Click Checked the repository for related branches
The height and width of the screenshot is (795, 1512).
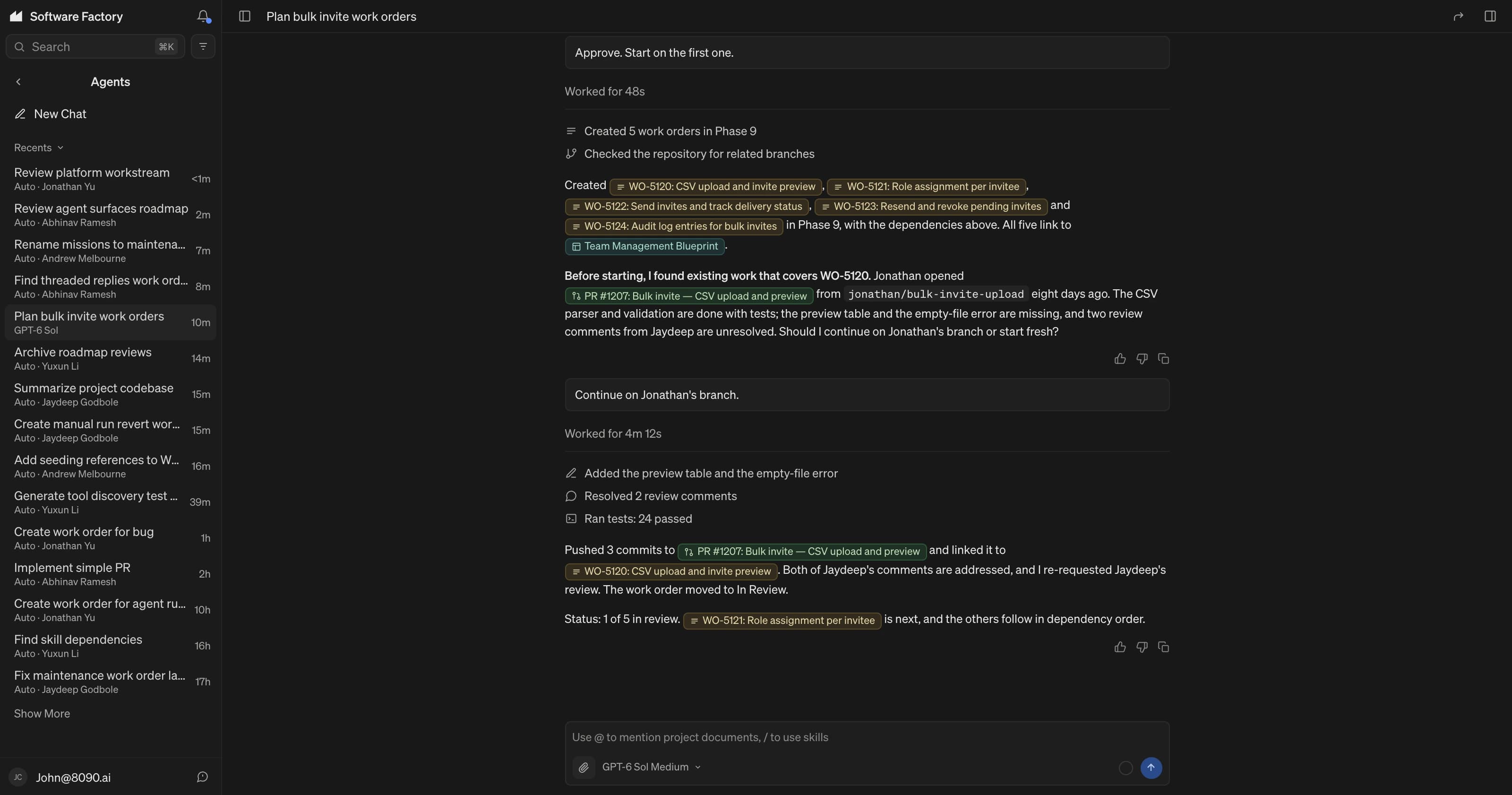[698, 154]
